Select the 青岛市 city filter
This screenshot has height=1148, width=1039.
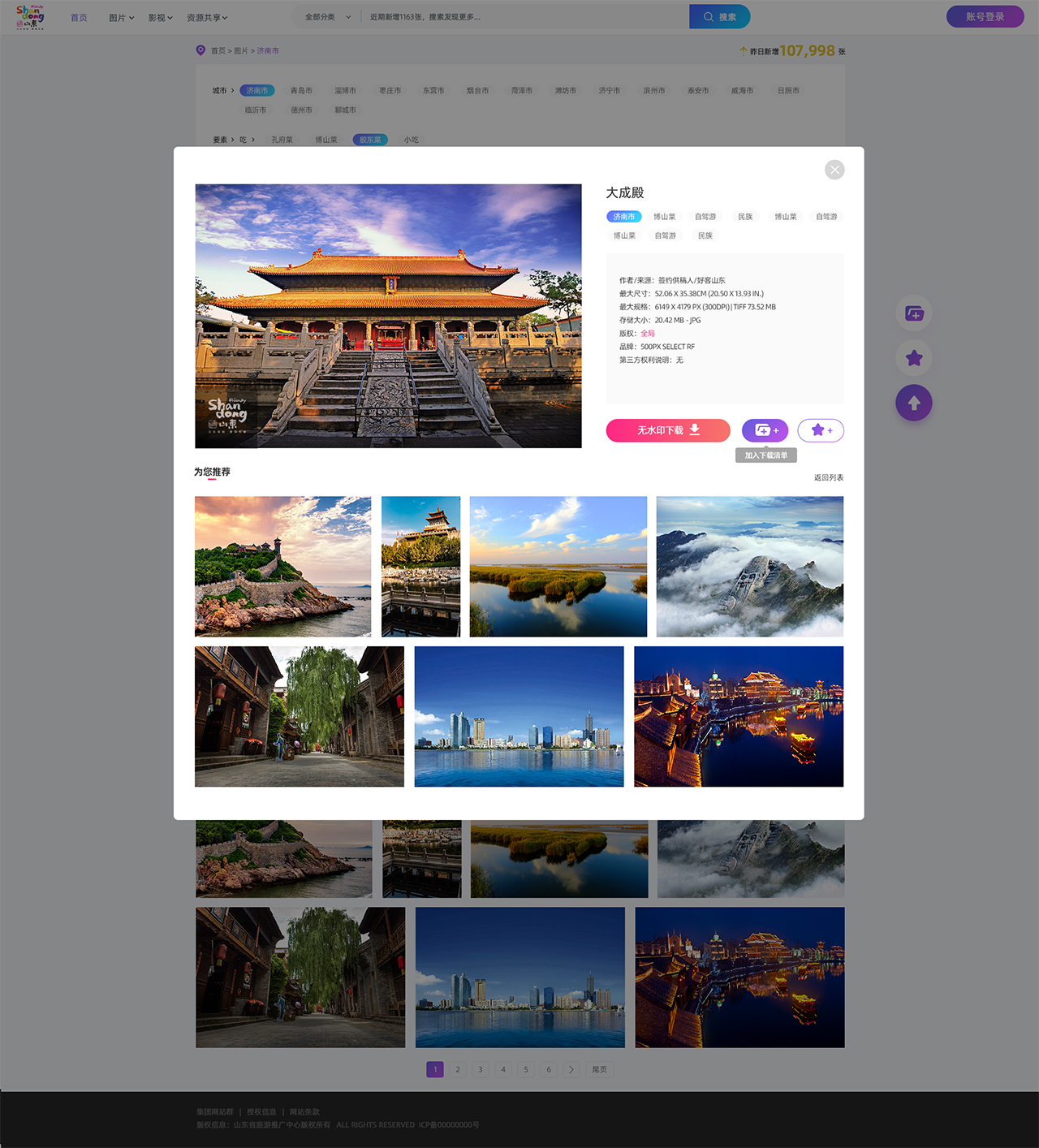pos(301,91)
